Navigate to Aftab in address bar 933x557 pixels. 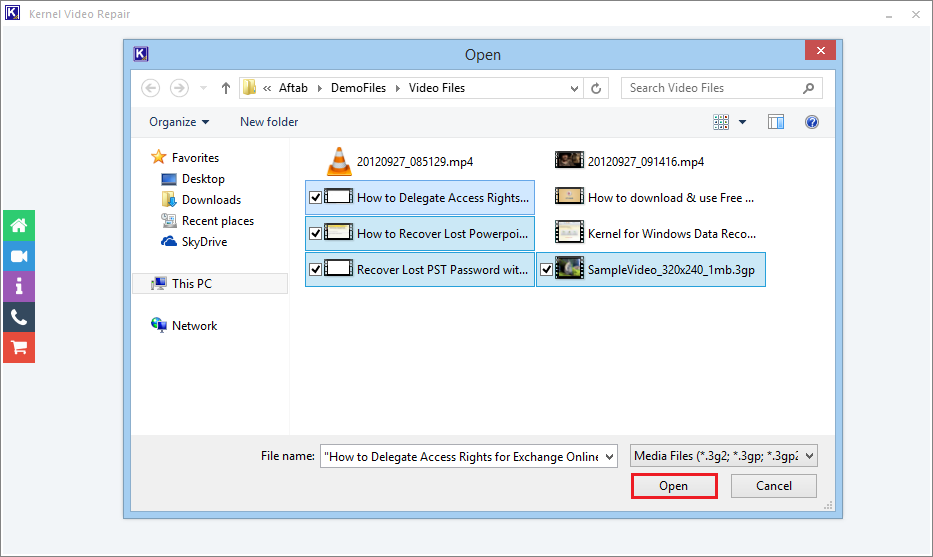pos(293,88)
